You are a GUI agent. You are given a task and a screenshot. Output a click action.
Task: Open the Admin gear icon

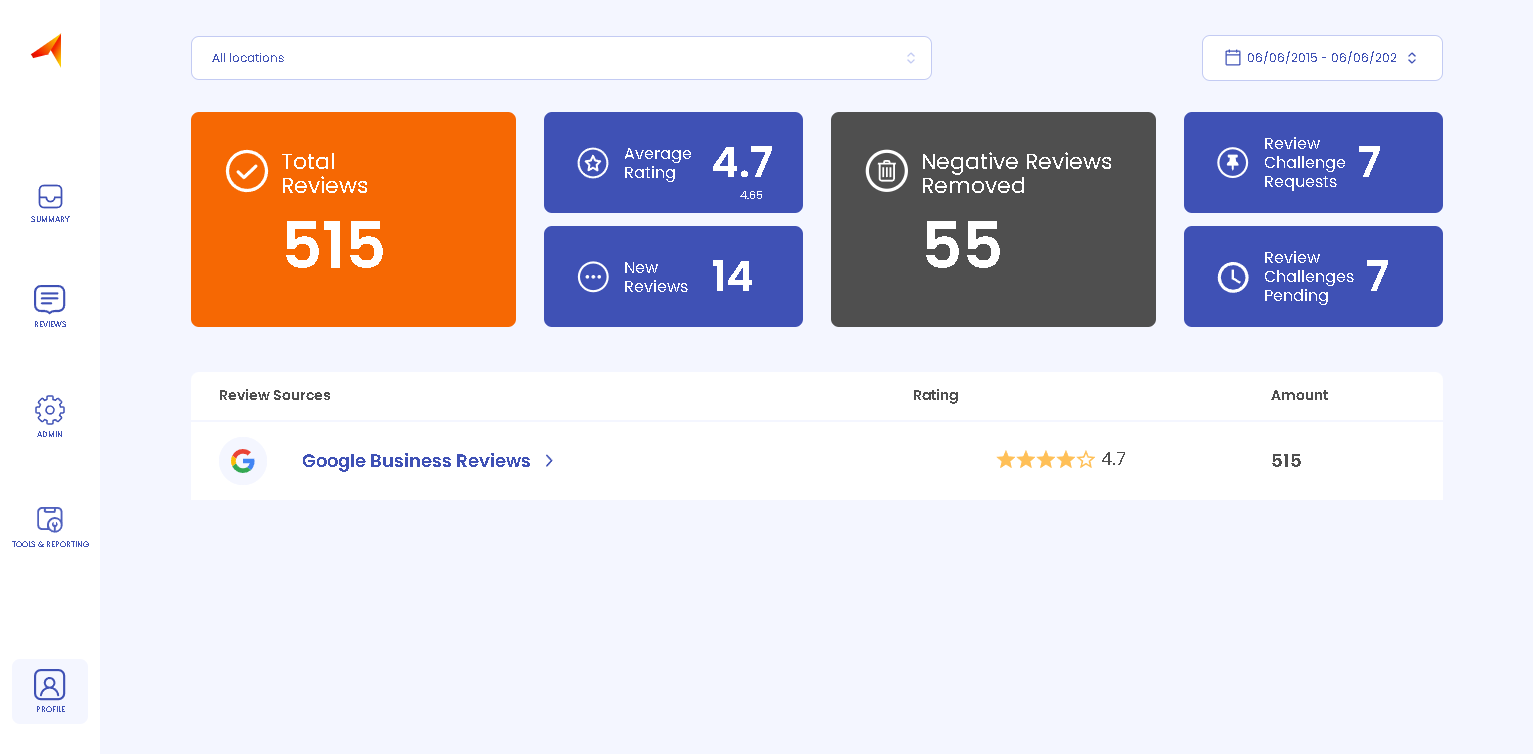point(50,410)
